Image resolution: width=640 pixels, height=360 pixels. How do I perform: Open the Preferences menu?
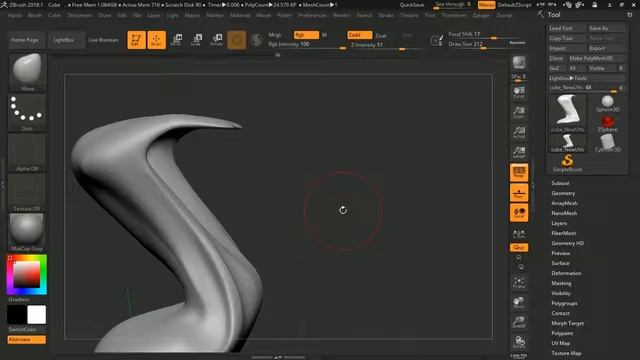pyautogui.click(x=312, y=15)
